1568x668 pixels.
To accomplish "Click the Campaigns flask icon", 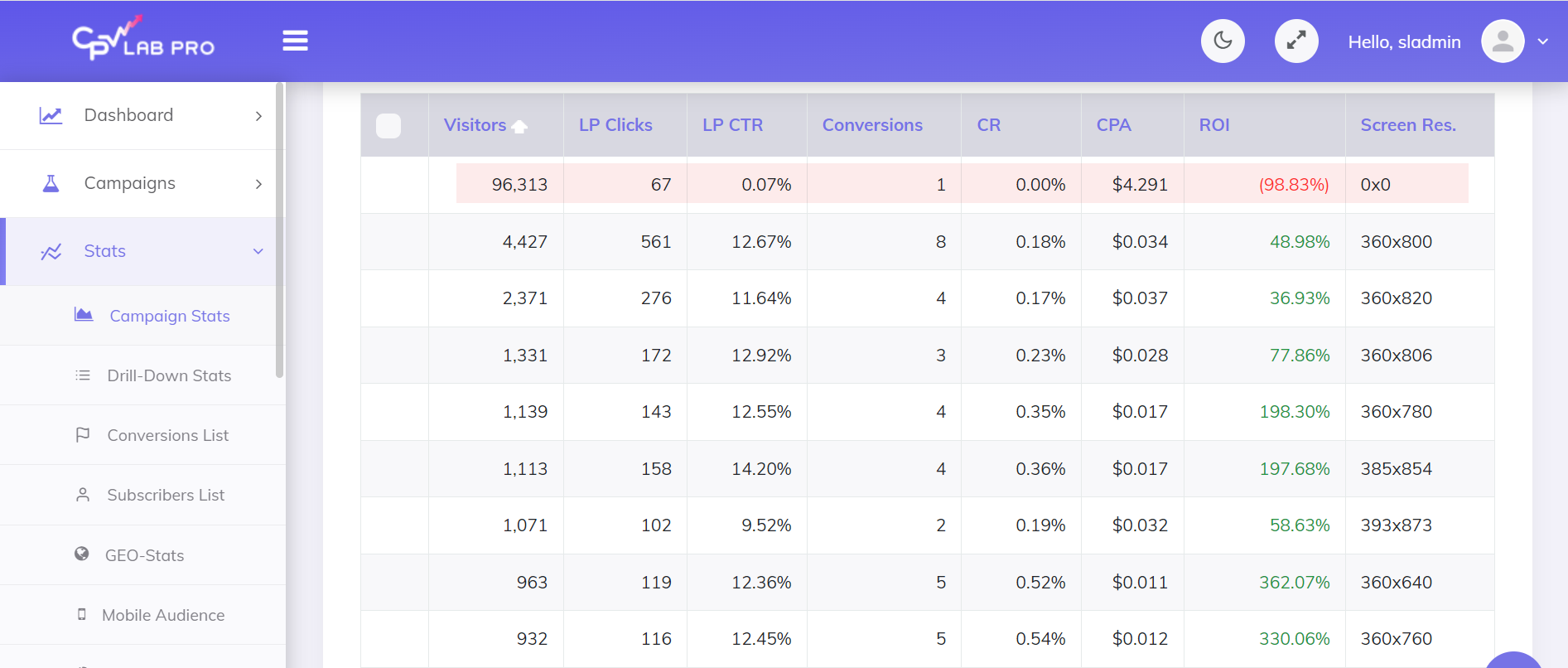I will pos(51,183).
